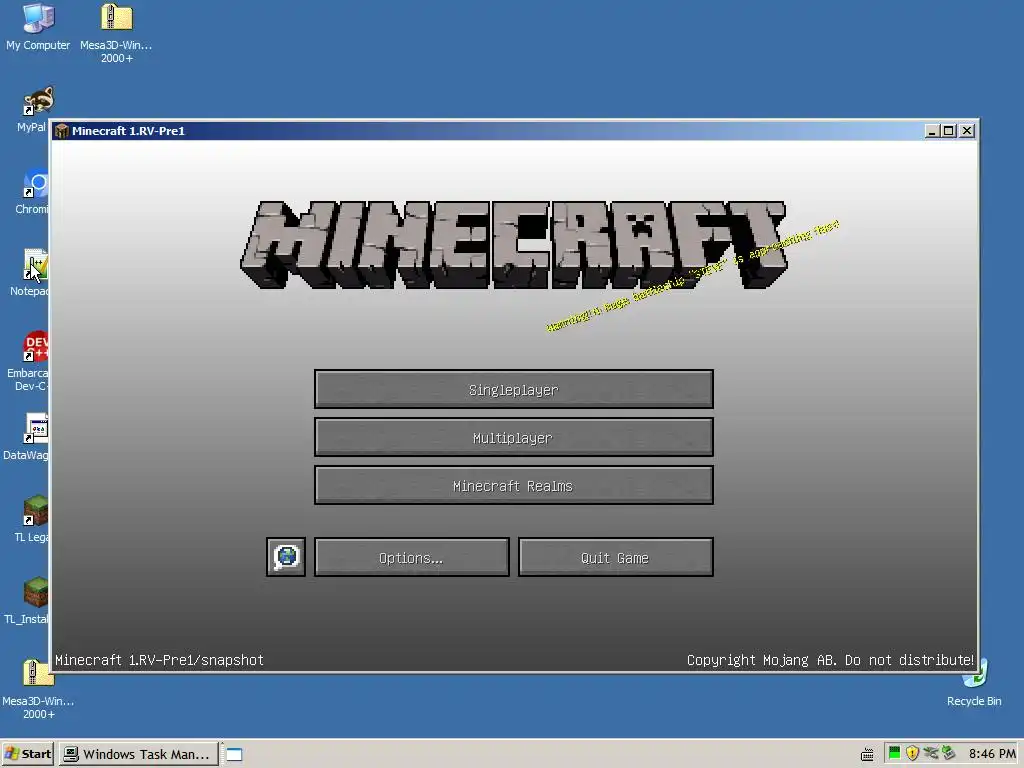1024x768 pixels.
Task: Click the green CPU usage tray icon
Action: [x=895, y=753]
